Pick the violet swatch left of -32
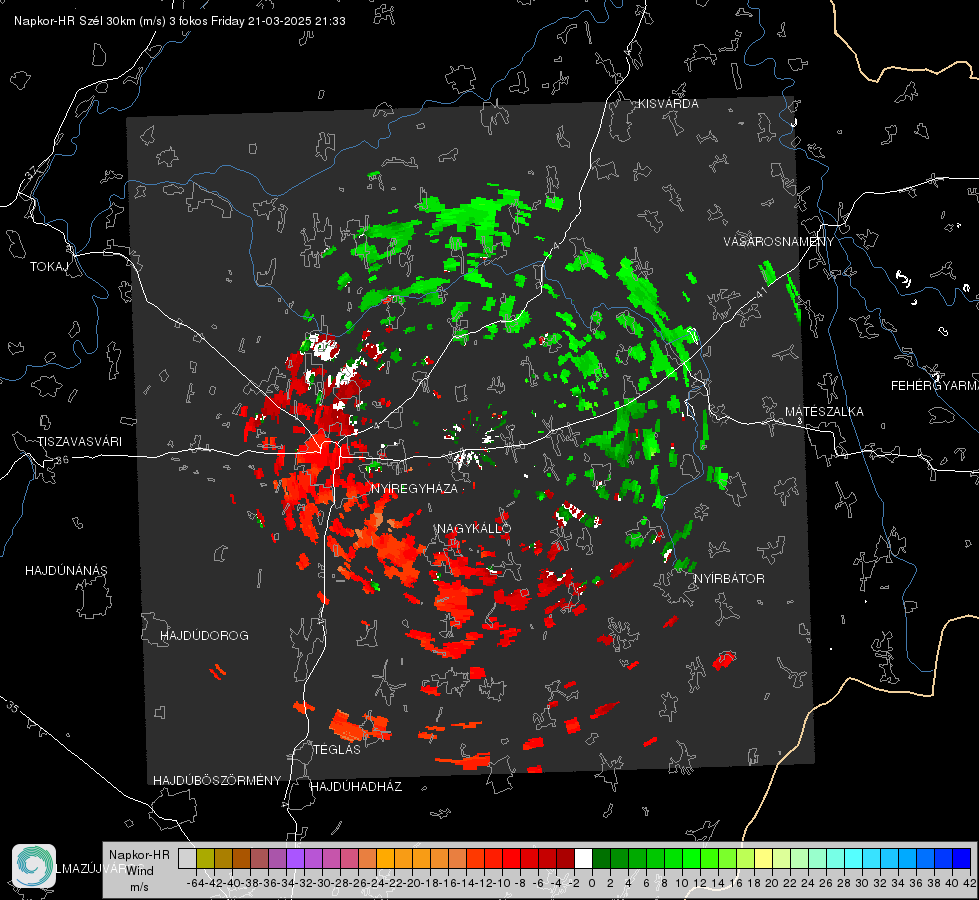 pos(295,858)
